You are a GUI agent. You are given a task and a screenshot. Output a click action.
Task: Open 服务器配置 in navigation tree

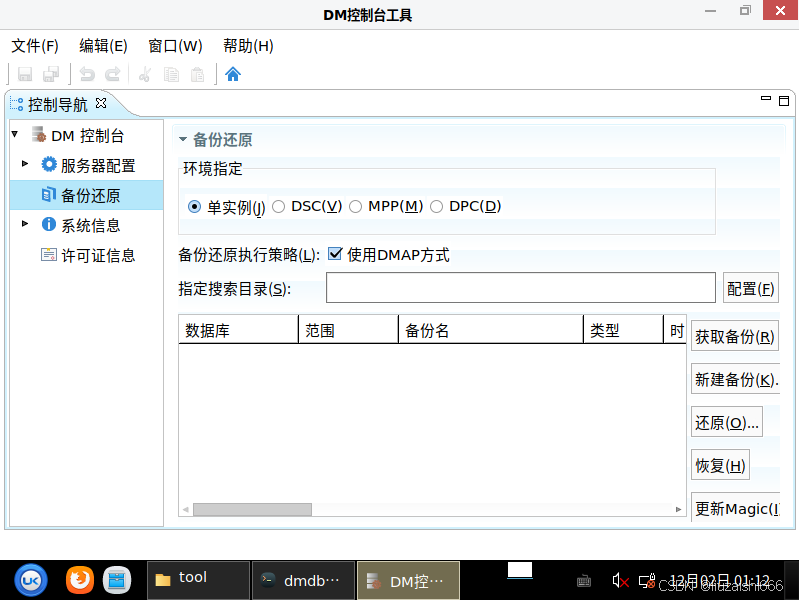pyautogui.click(x=97, y=166)
